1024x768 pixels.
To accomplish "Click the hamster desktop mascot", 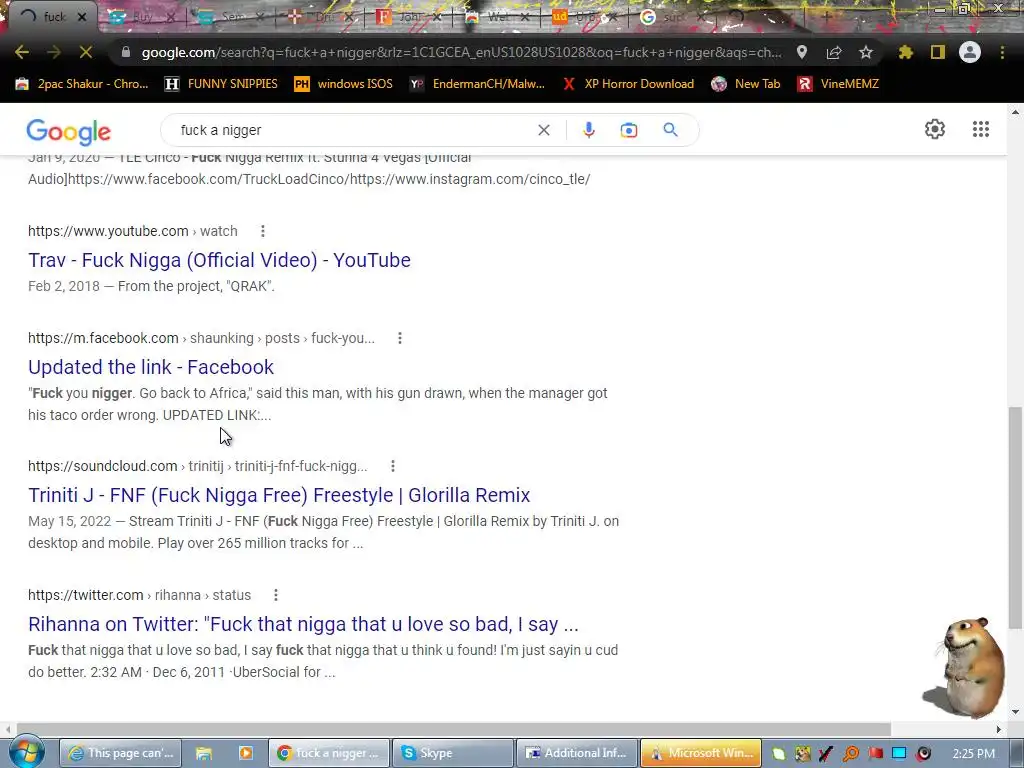I will click(965, 667).
